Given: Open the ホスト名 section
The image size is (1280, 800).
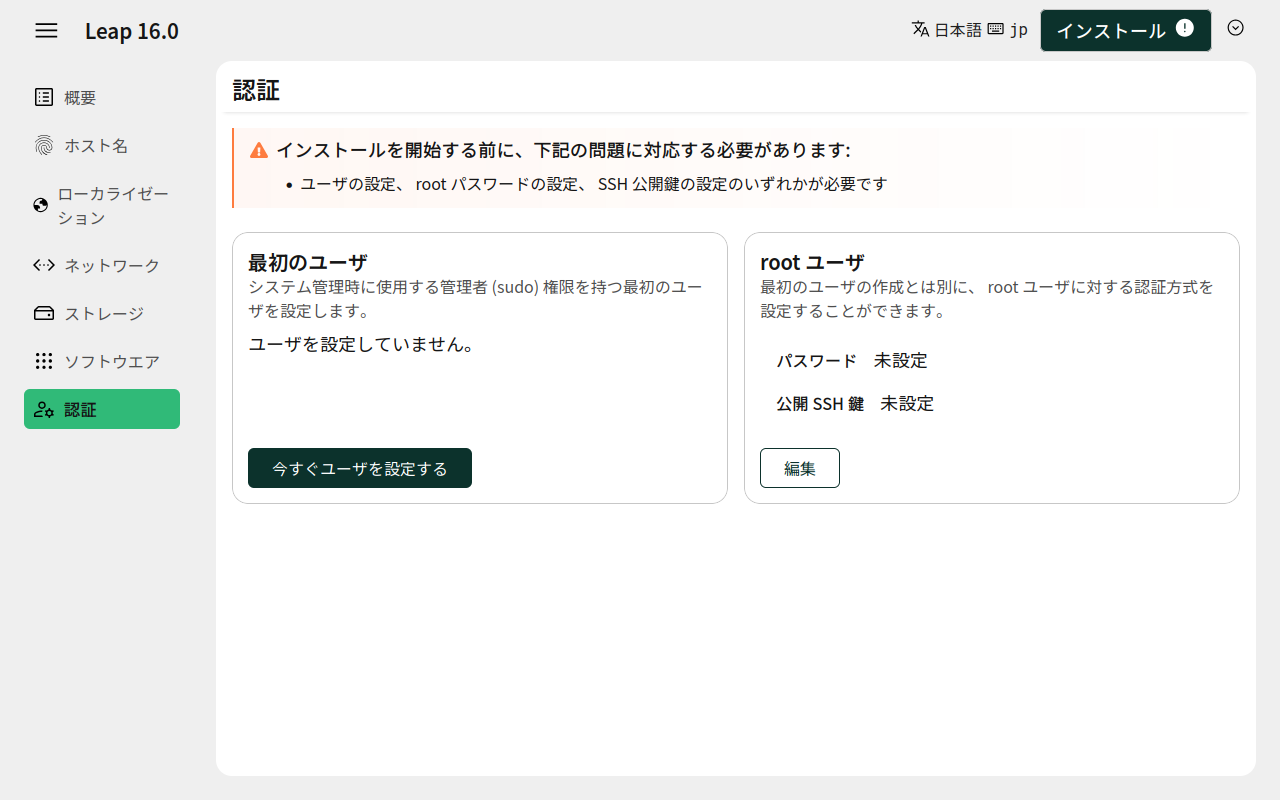Looking at the screenshot, I should click(102, 145).
